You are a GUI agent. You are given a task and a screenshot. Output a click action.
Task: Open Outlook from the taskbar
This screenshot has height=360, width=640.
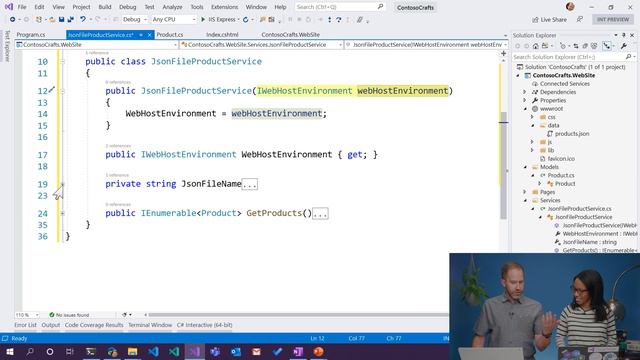(x=236, y=351)
